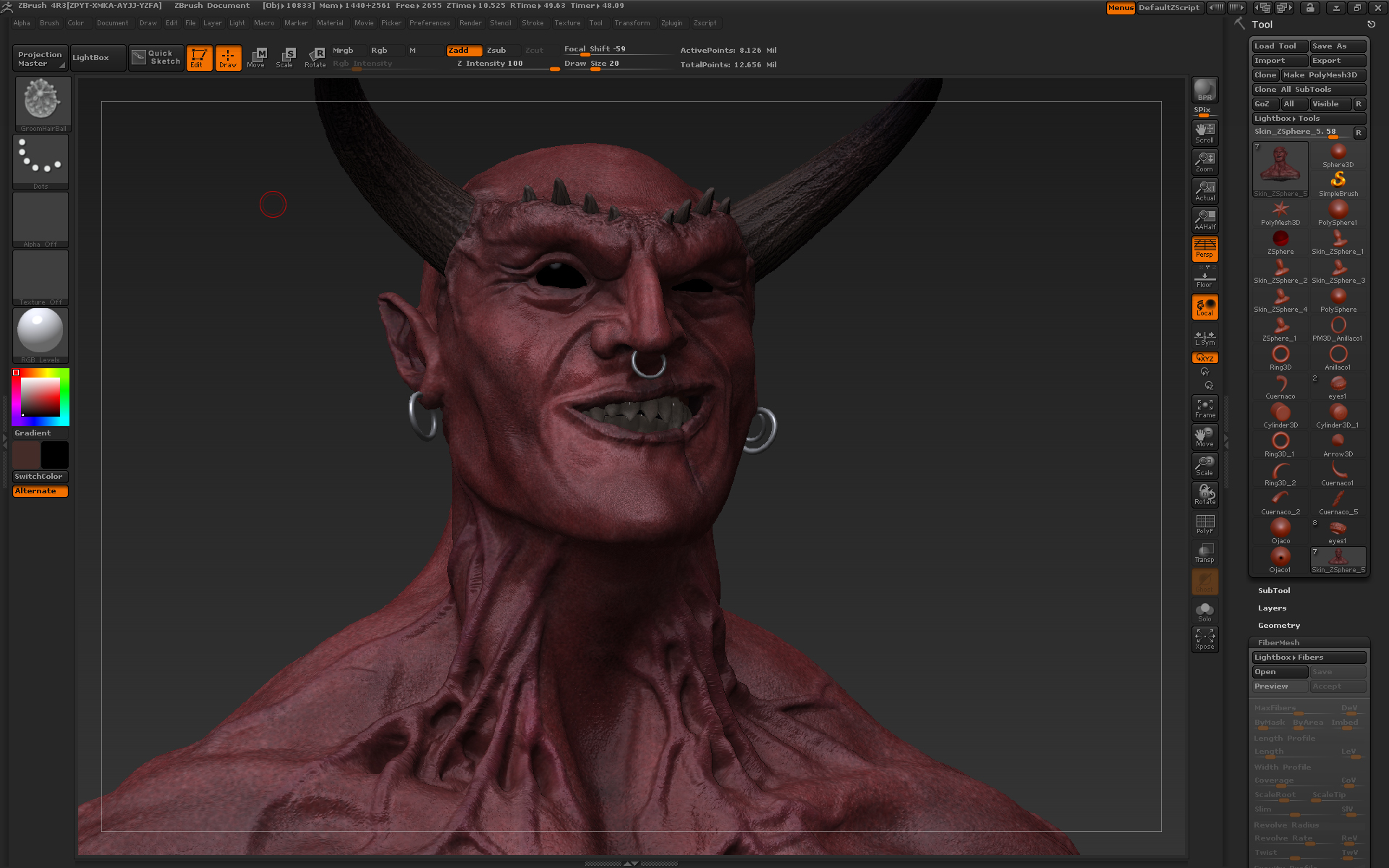Toggle Perspective distortion button
Image resolution: width=1389 pixels, height=868 pixels.
click(x=1205, y=248)
